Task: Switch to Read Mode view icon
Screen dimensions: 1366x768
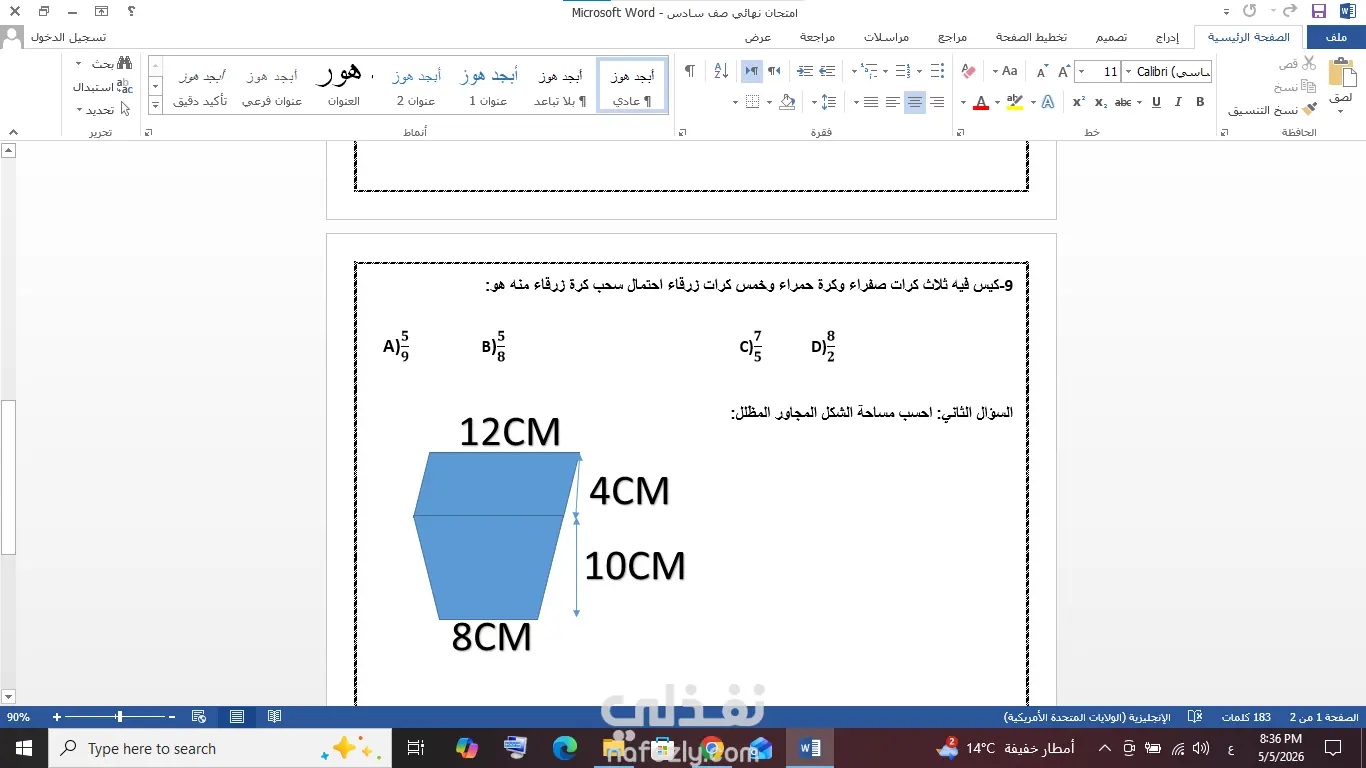Action: point(274,717)
